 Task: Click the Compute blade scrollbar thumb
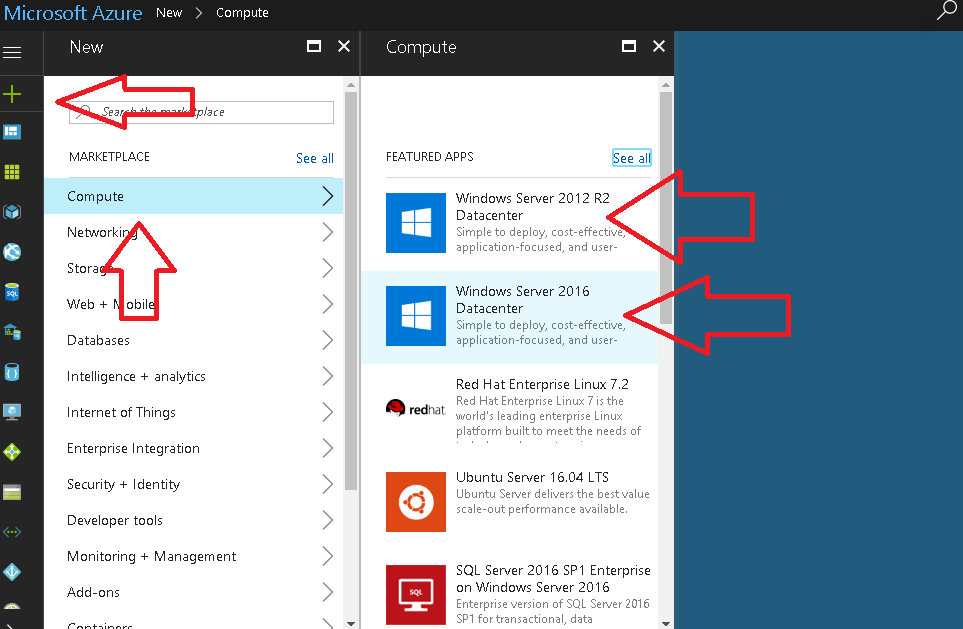[x=666, y=208]
